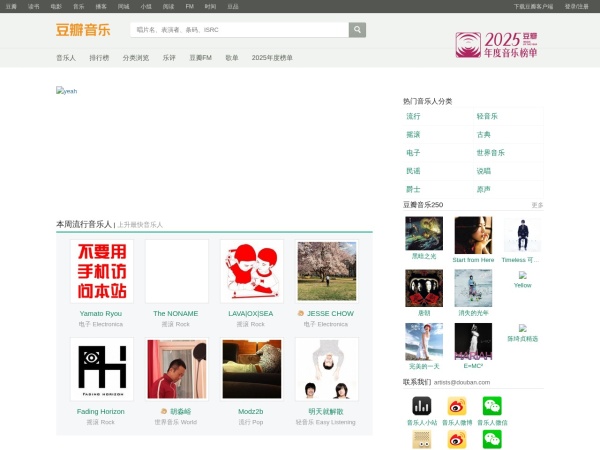Open JESSE CHOW cherry tree thumbnail
Screen dimensions: 600x450
coord(327,271)
